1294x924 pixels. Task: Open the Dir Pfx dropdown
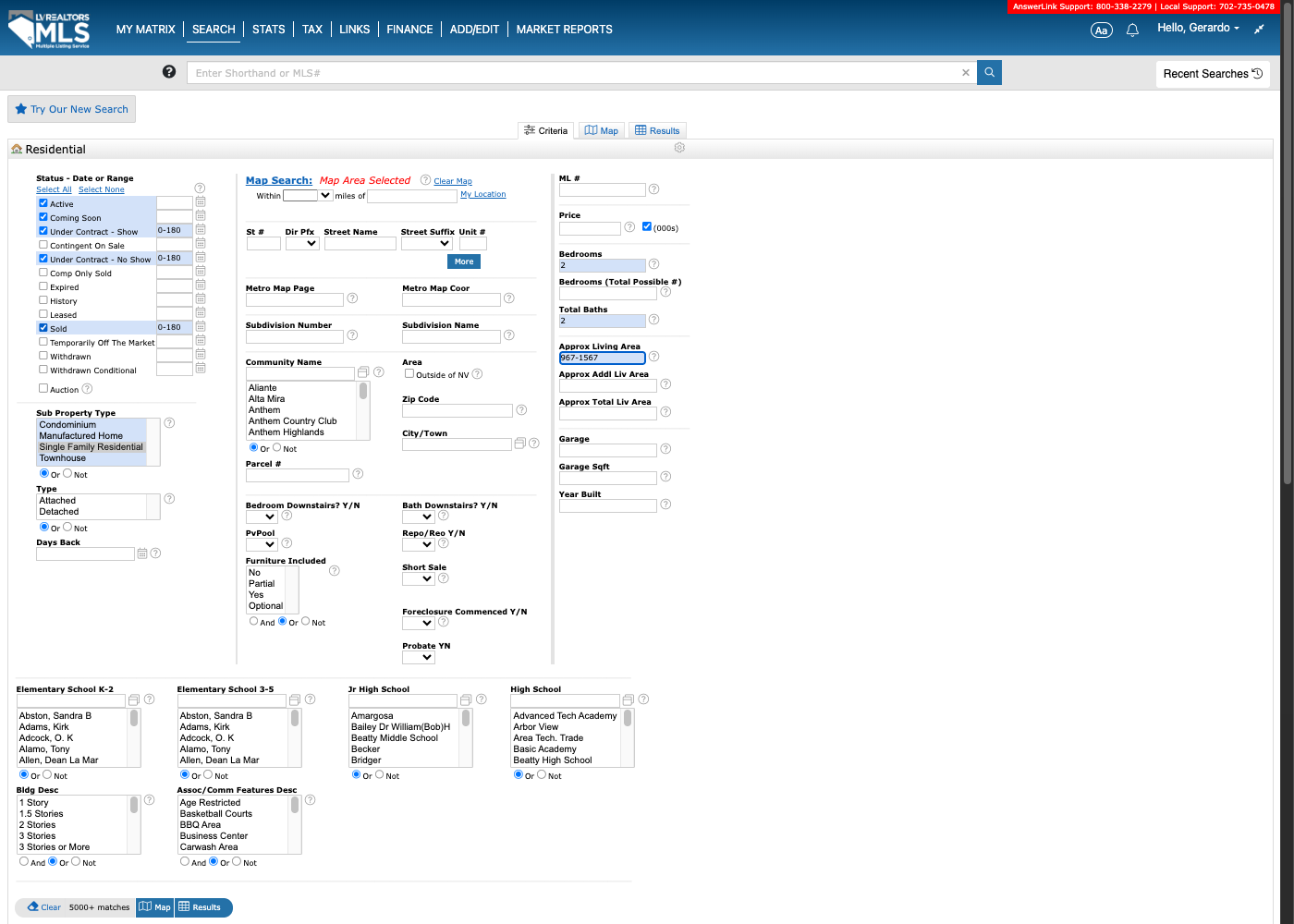(x=302, y=243)
